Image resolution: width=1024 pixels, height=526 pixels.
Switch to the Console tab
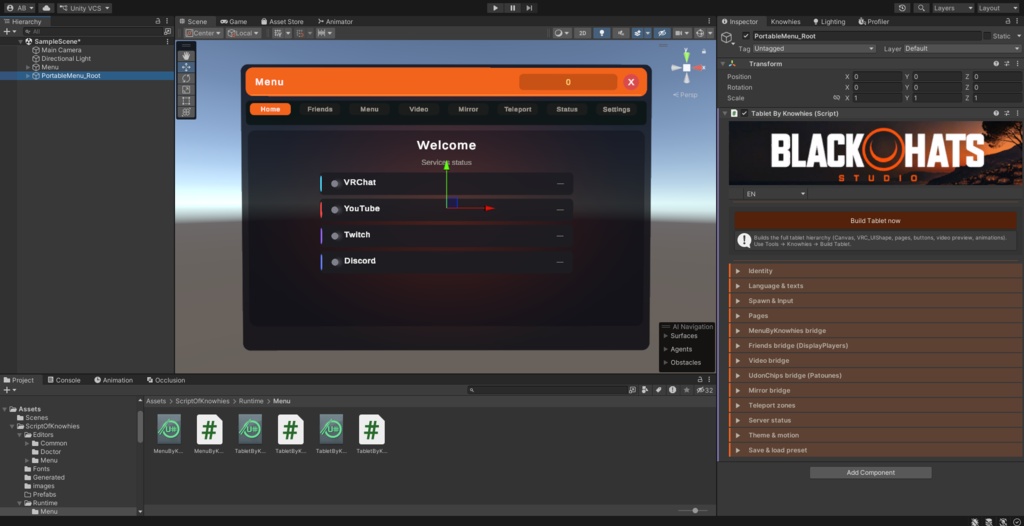point(63,380)
